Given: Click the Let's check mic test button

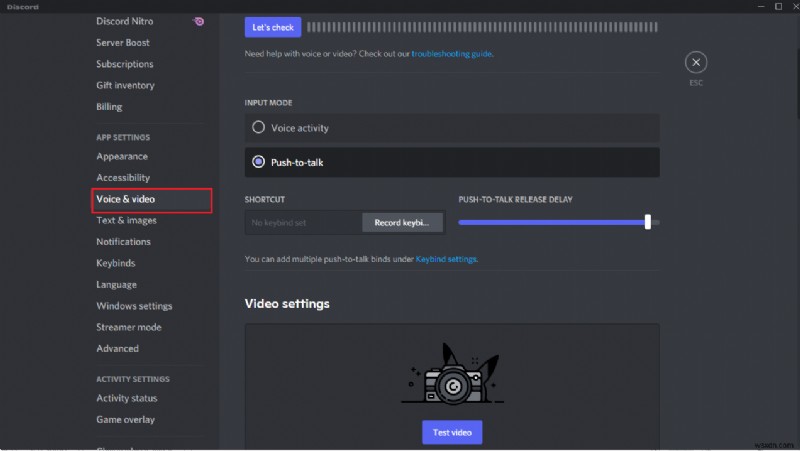Looking at the screenshot, I should pos(273,28).
